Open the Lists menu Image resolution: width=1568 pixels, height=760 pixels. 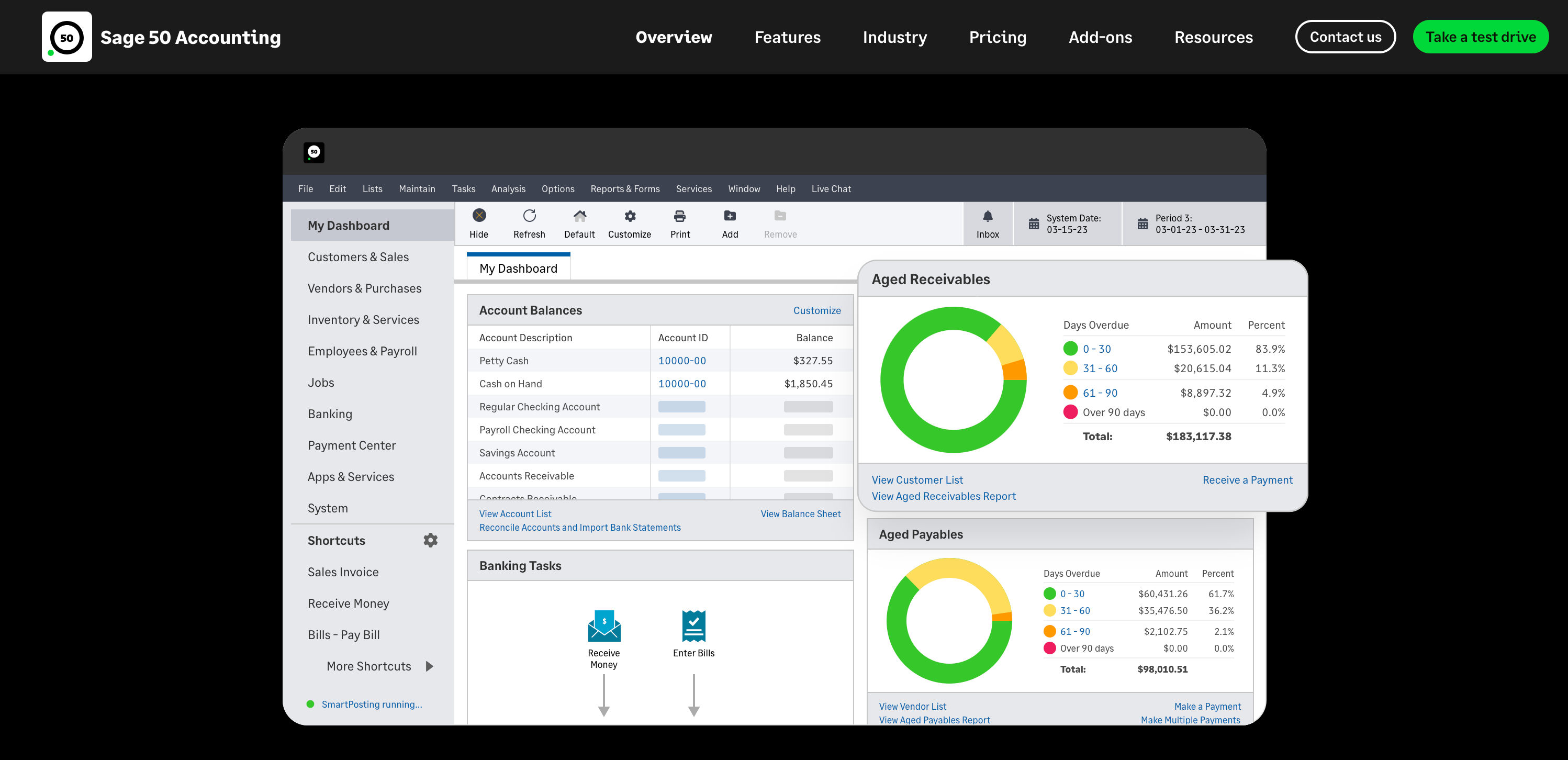[372, 189]
